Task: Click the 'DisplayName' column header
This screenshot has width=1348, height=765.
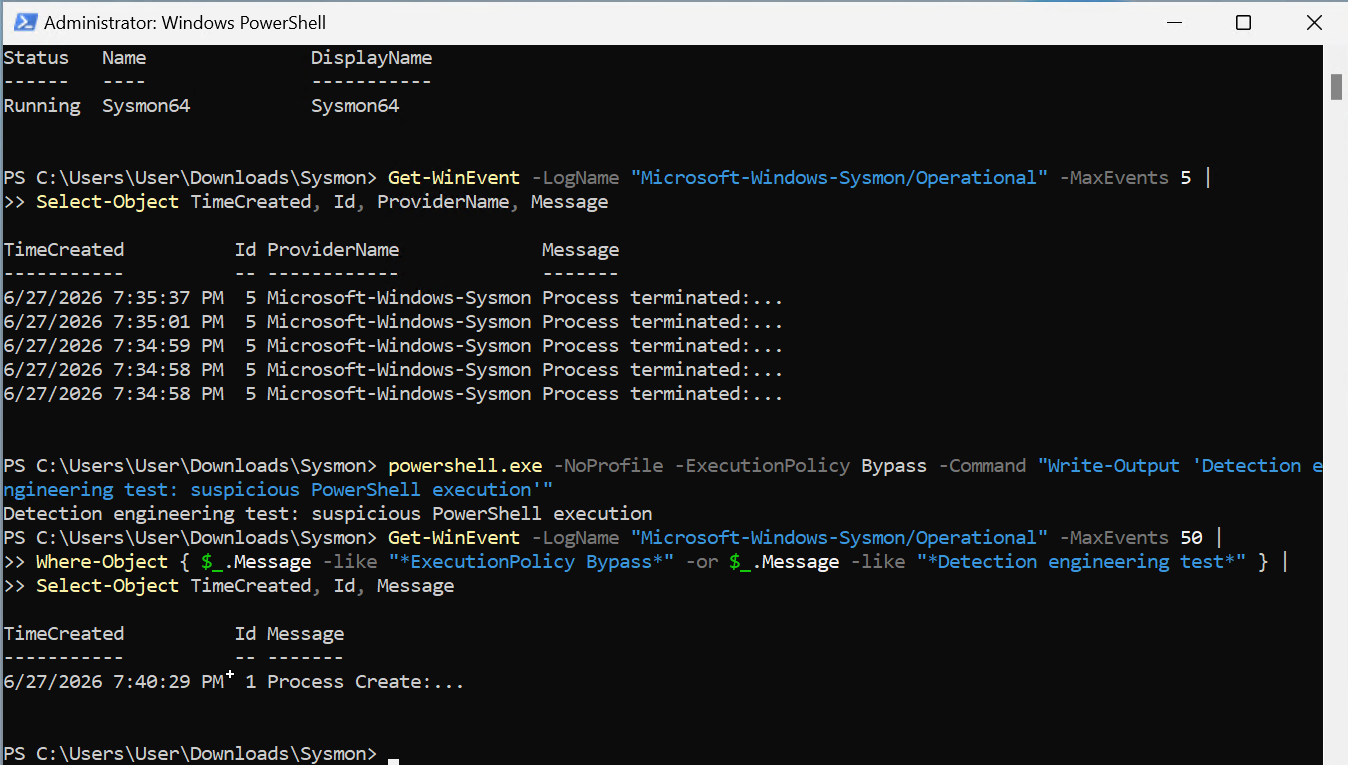Action: [x=372, y=58]
